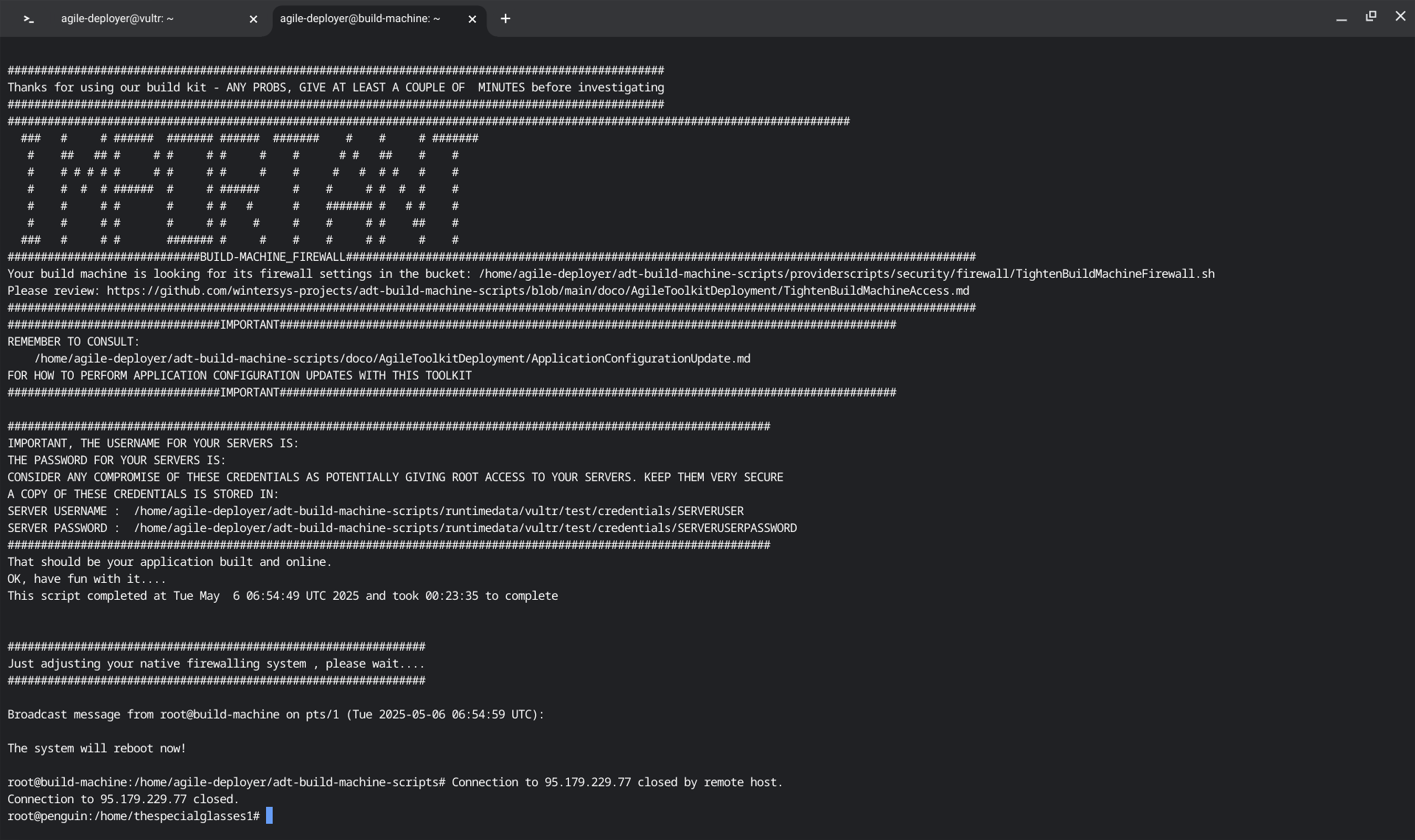
Task: Click 'The system will reboot now!' message
Action: (97, 749)
